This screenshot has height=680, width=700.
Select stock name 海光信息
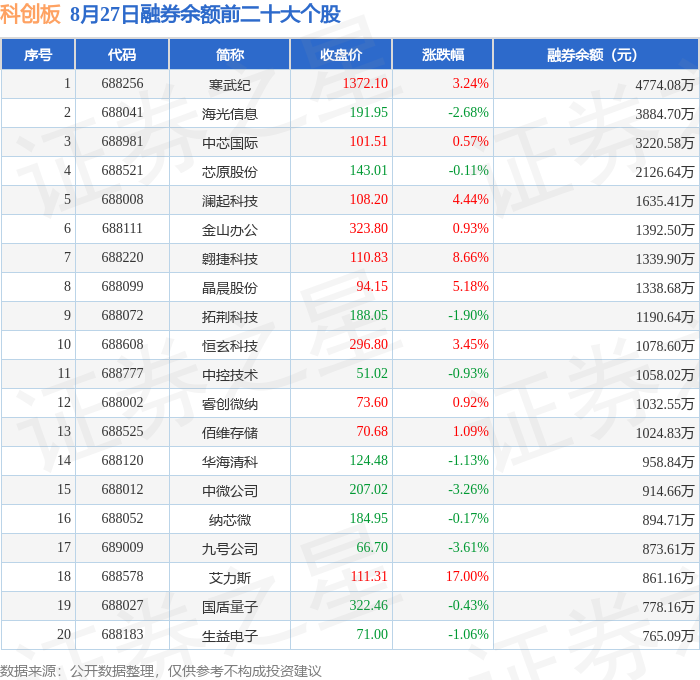click(229, 113)
